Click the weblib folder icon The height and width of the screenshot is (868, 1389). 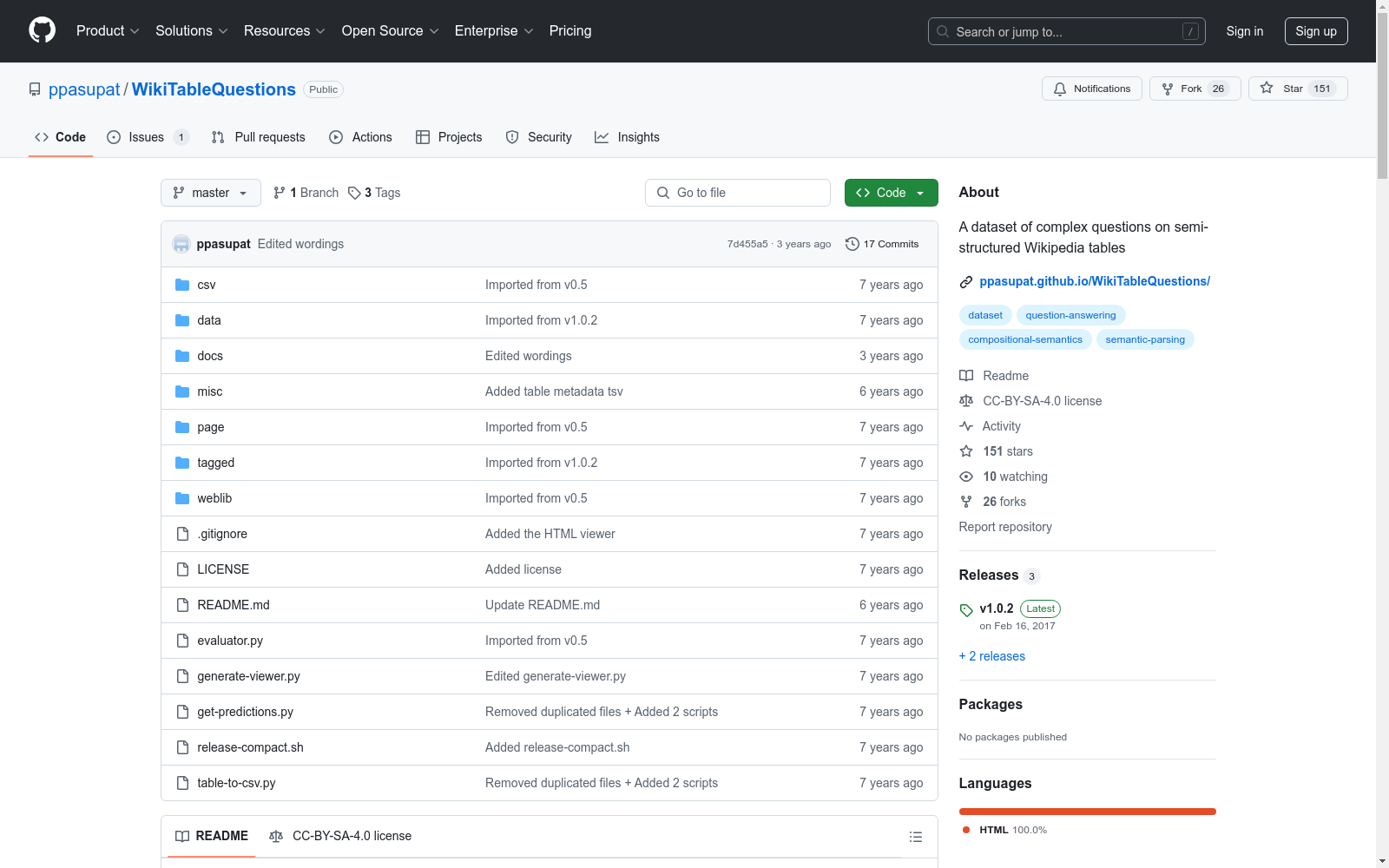pos(182,498)
